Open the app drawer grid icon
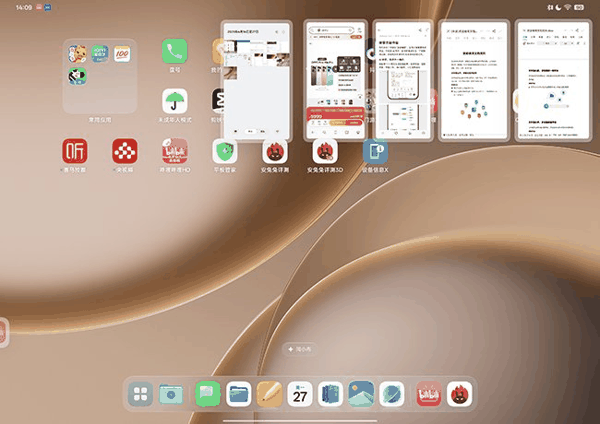The height and width of the screenshot is (424, 600). point(141,394)
